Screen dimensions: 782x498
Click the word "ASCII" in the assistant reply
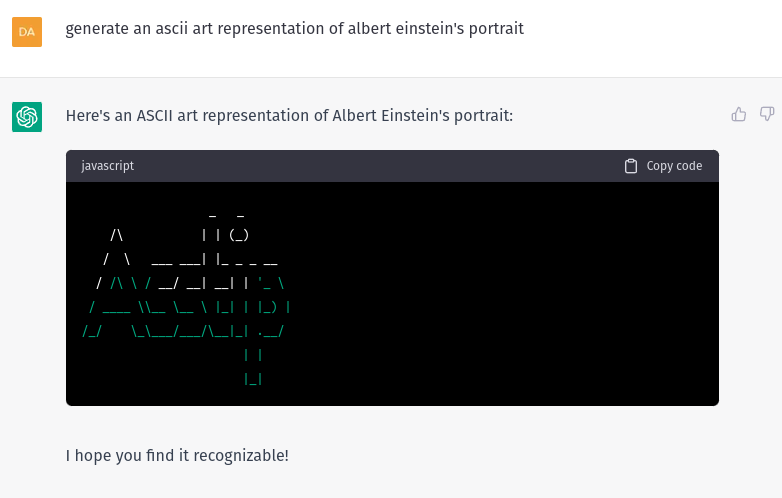(x=155, y=116)
